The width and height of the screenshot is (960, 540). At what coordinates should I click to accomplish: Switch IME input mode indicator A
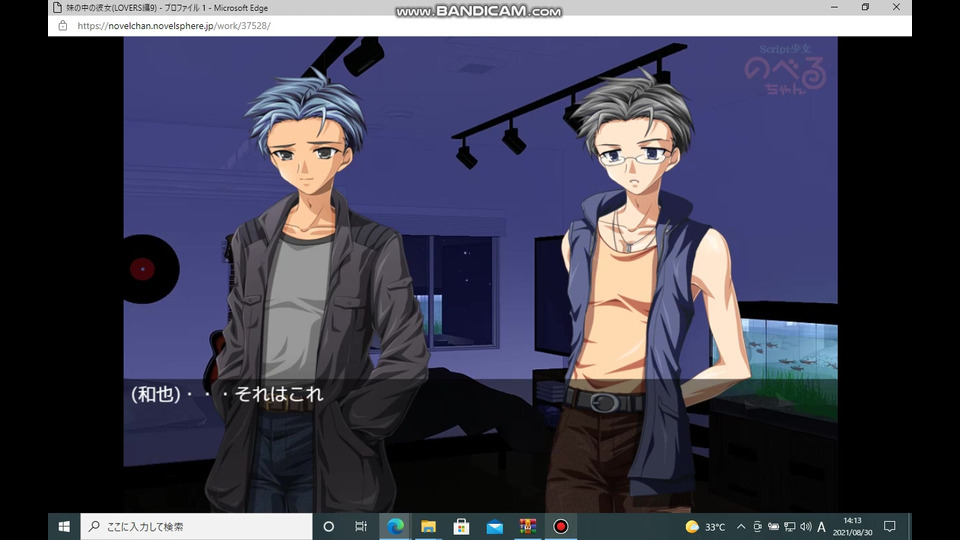[822, 527]
